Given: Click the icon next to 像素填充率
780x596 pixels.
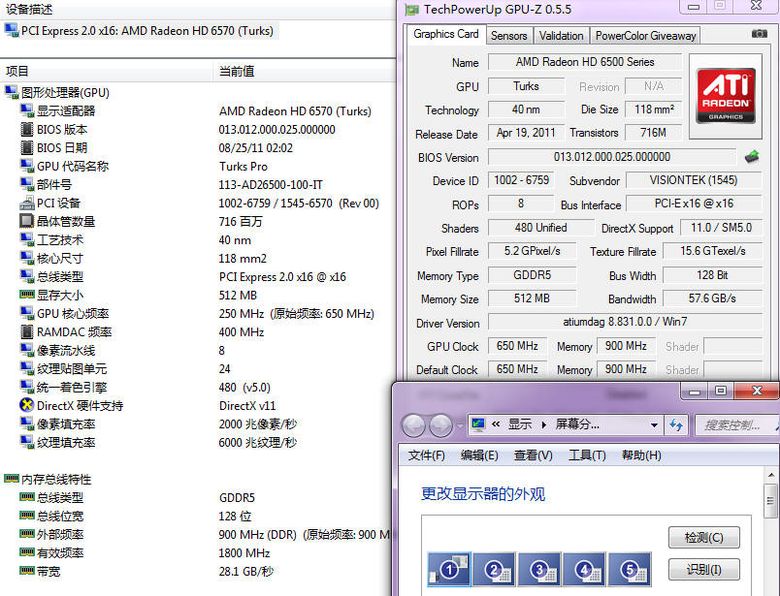Looking at the screenshot, I should tap(27, 423).
